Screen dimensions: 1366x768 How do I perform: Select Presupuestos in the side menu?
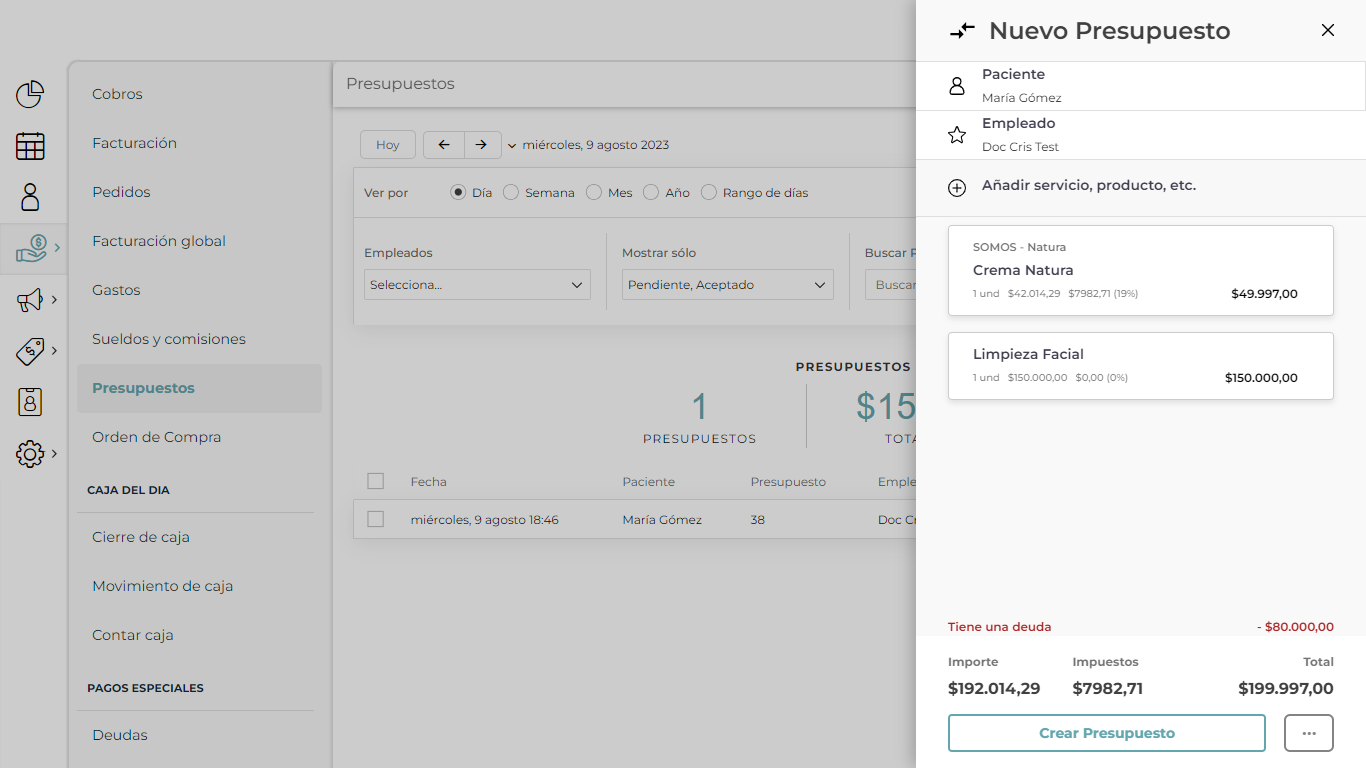click(x=199, y=388)
